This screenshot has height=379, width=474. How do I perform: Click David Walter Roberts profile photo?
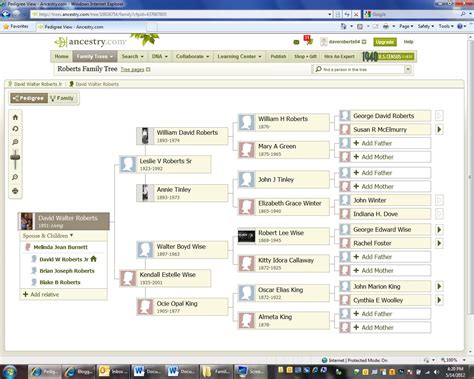tap(26, 221)
